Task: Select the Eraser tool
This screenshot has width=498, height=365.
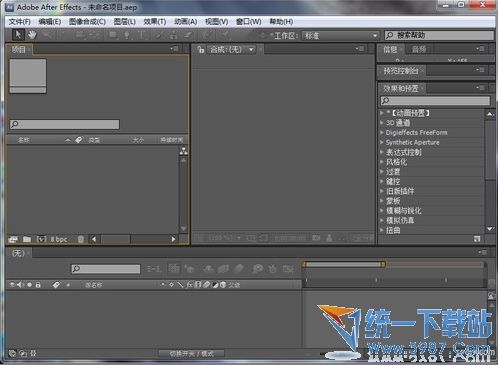Action: [x=188, y=35]
